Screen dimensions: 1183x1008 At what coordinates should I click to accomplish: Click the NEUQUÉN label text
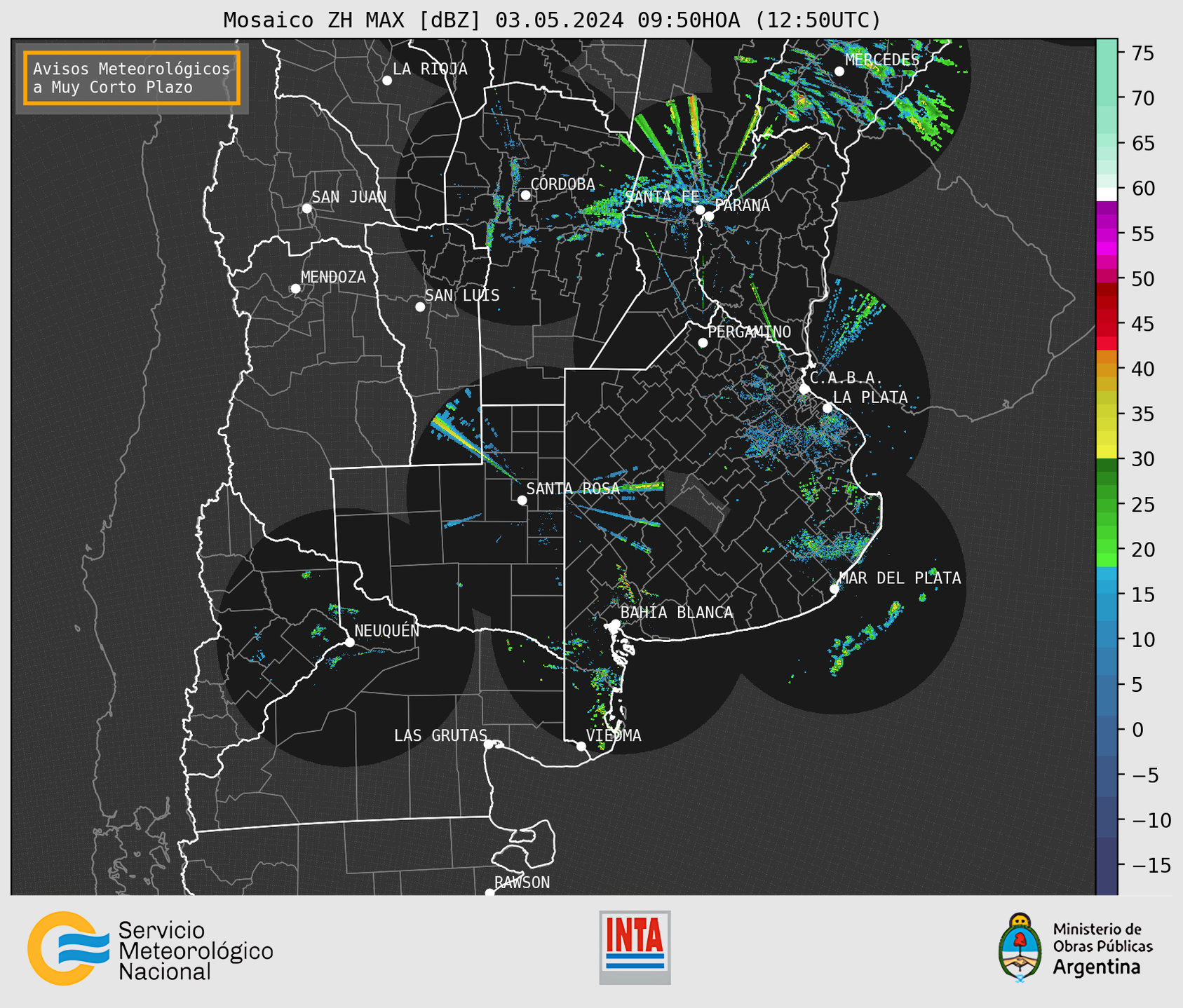click(387, 630)
